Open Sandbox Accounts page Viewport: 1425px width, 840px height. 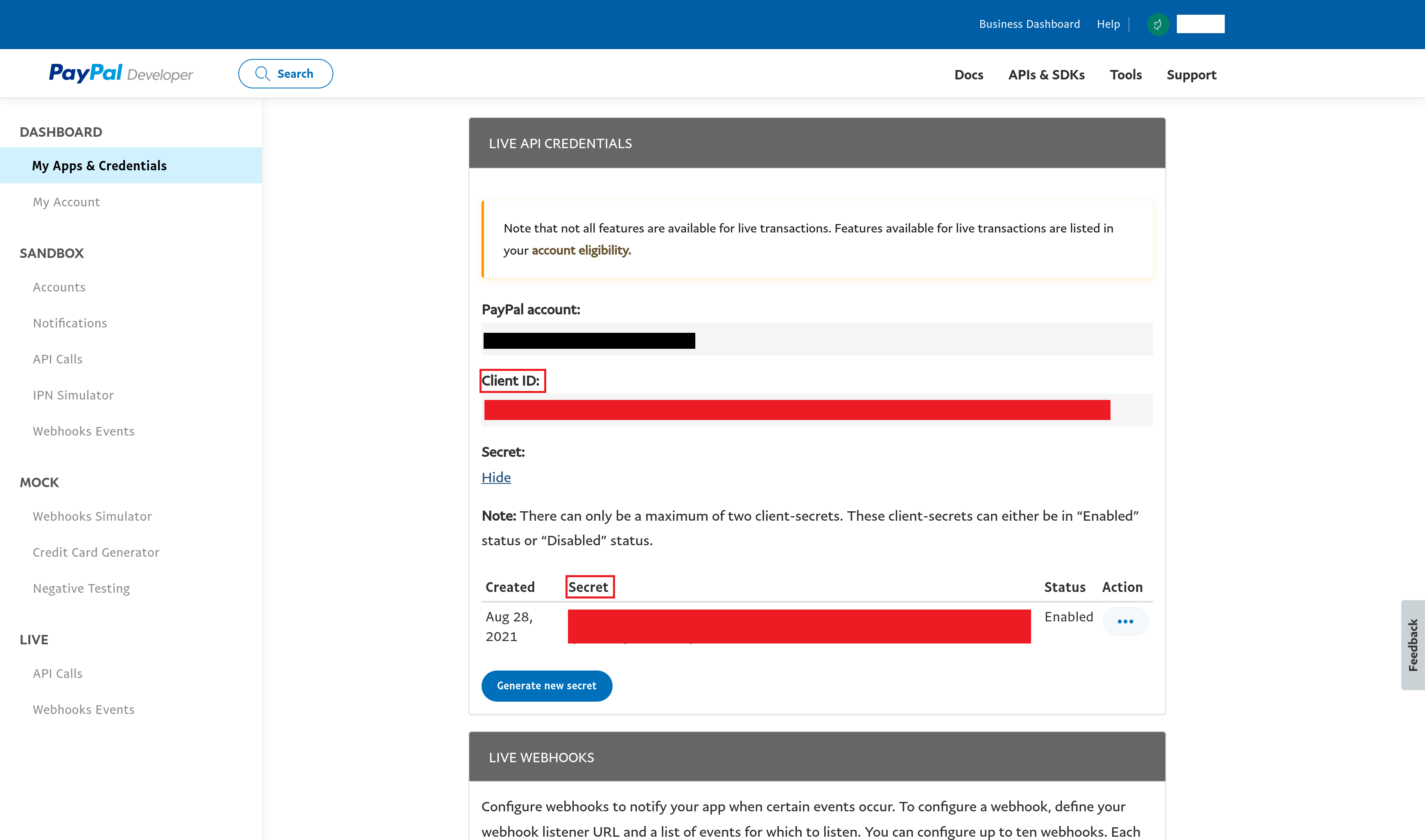[x=59, y=287]
